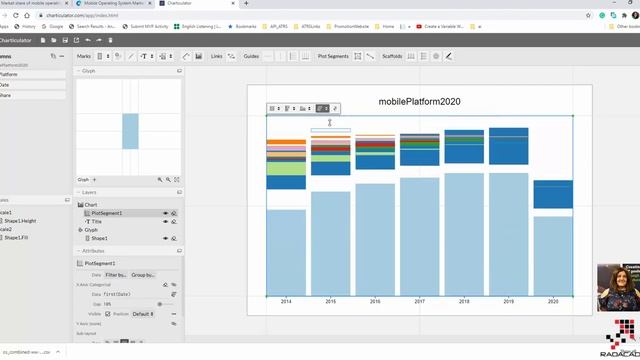Viewport: 640px width, 360px height.
Task: Click the New chart icon in Charticulator header
Action: (x=42, y=40)
